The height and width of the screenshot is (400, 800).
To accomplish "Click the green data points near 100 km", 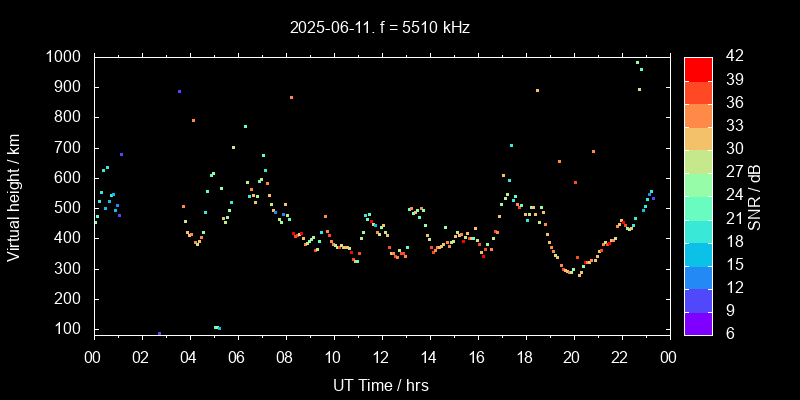I will point(217,327).
